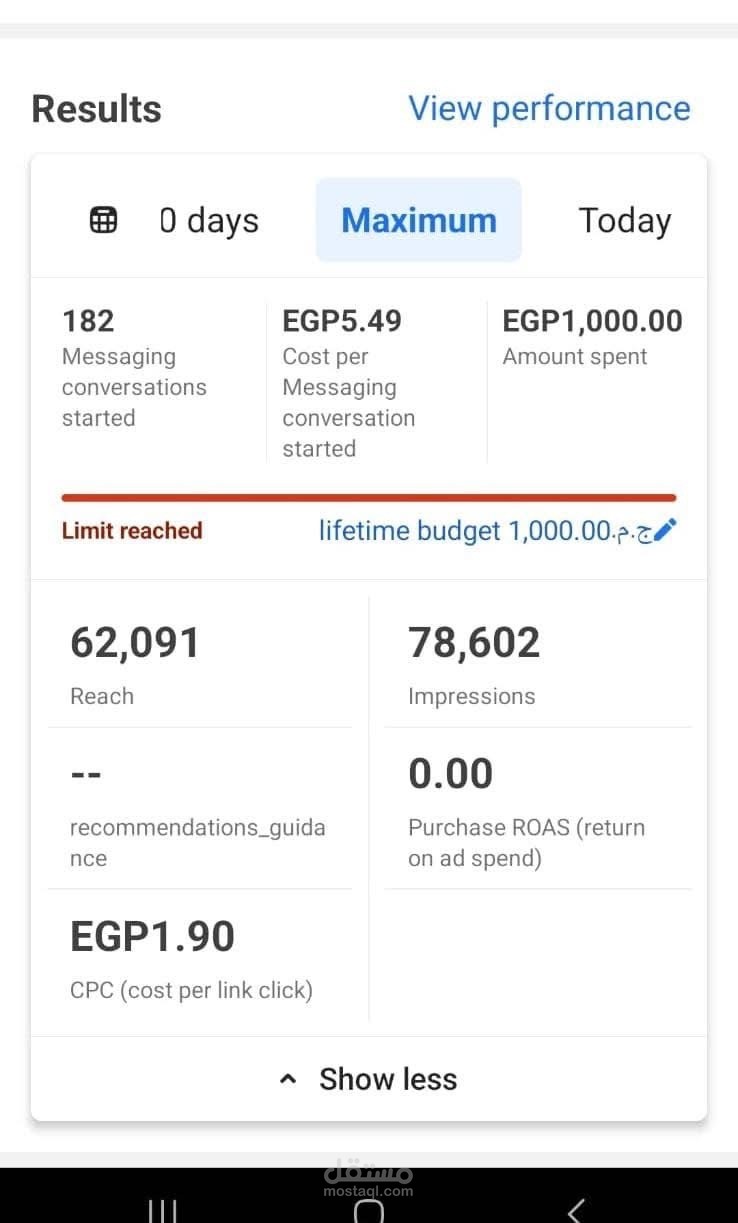Open the View performance link

pyautogui.click(x=549, y=108)
